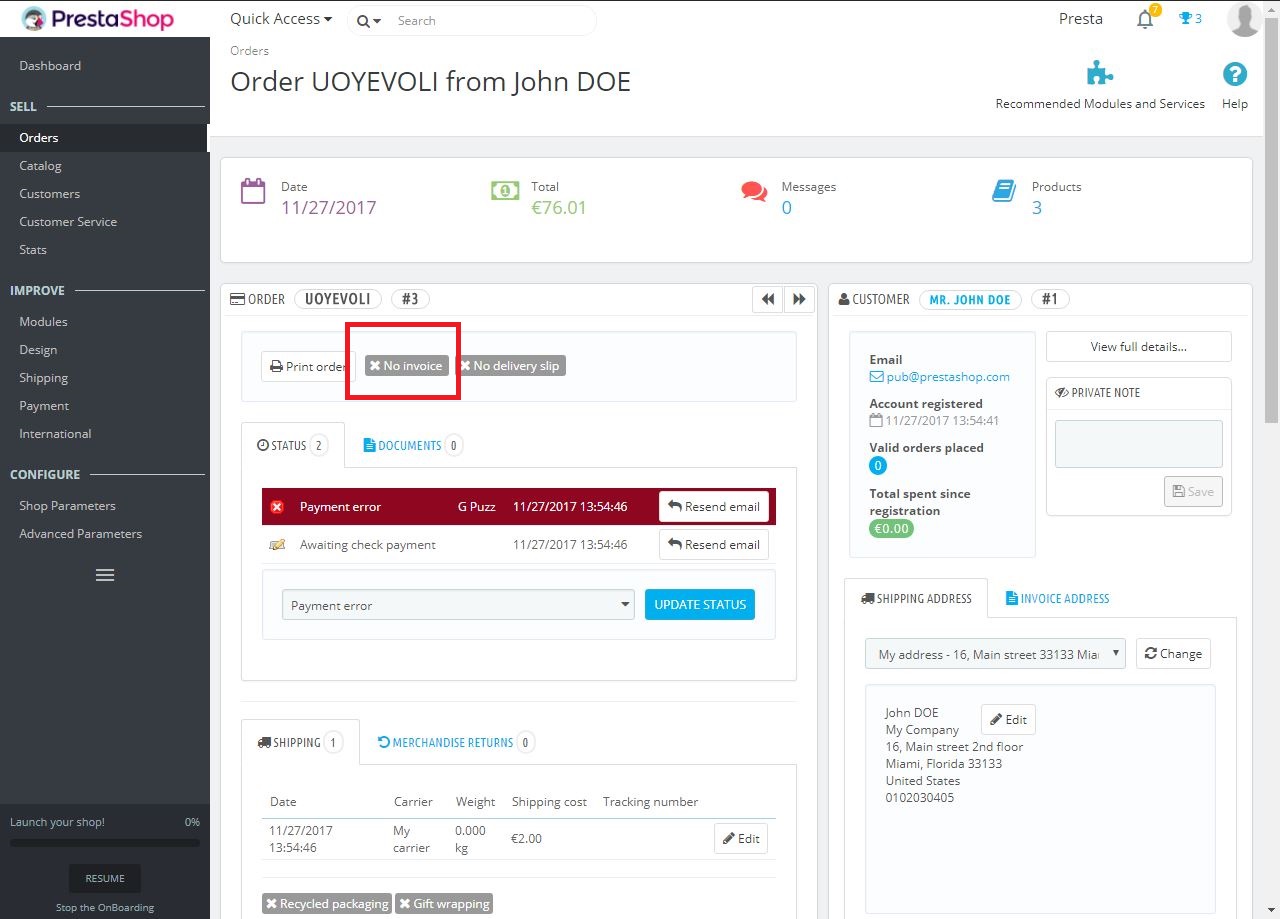Screen dimensions: 1280x919
Task: Open the Merchandise Returns tab
Action: click(x=456, y=743)
